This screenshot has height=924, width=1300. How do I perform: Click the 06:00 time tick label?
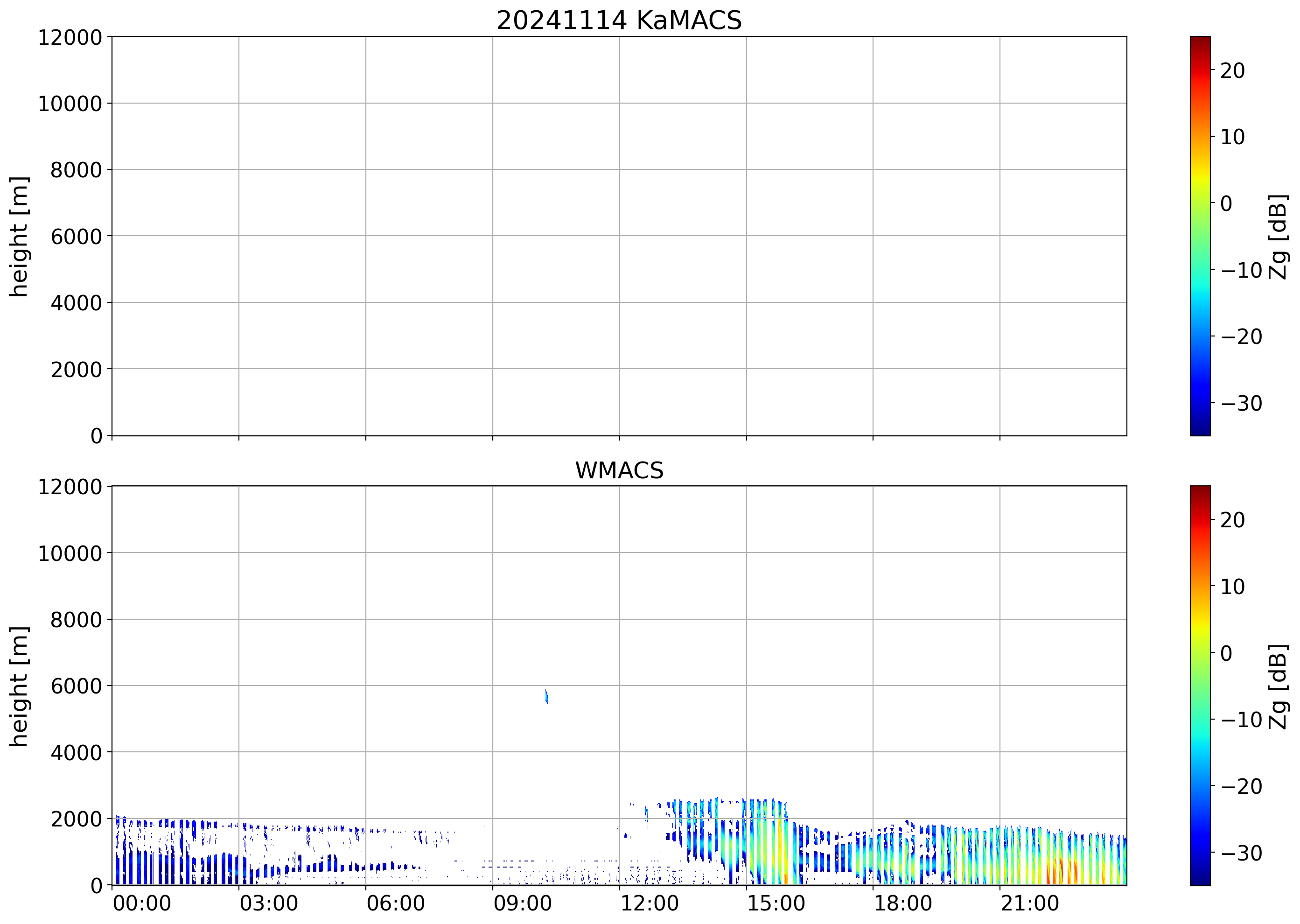[395, 903]
